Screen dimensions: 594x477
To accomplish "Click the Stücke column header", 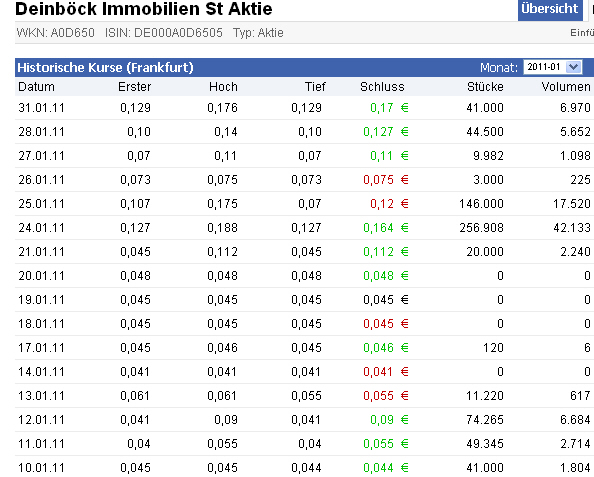I will (x=485, y=87).
